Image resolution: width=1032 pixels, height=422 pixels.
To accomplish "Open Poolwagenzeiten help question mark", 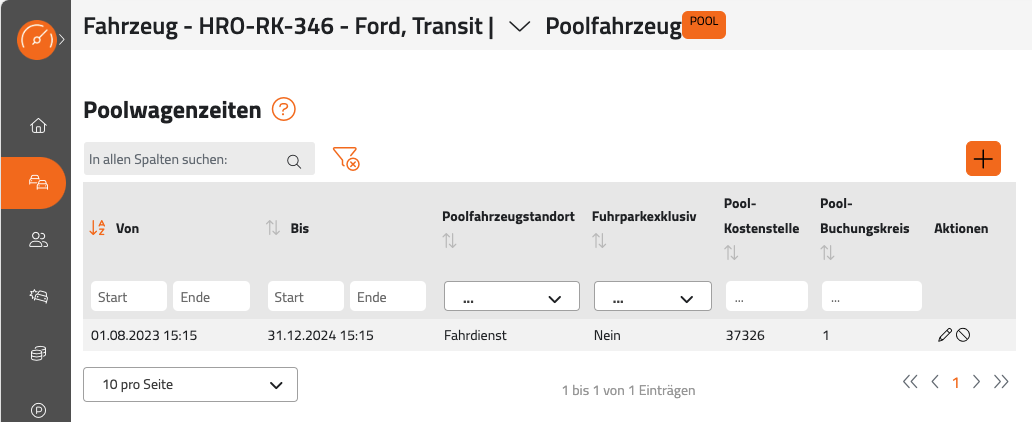I will (284, 109).
